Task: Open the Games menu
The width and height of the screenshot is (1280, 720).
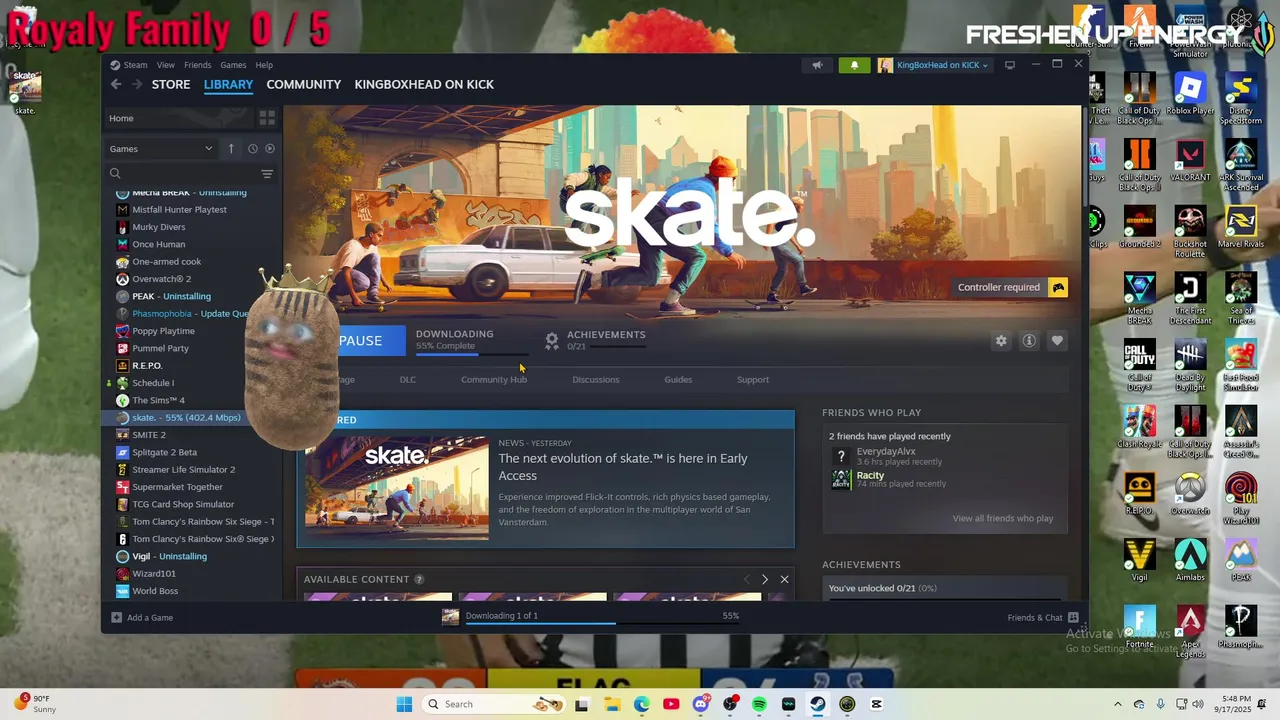Action: [x=233, y=65]
